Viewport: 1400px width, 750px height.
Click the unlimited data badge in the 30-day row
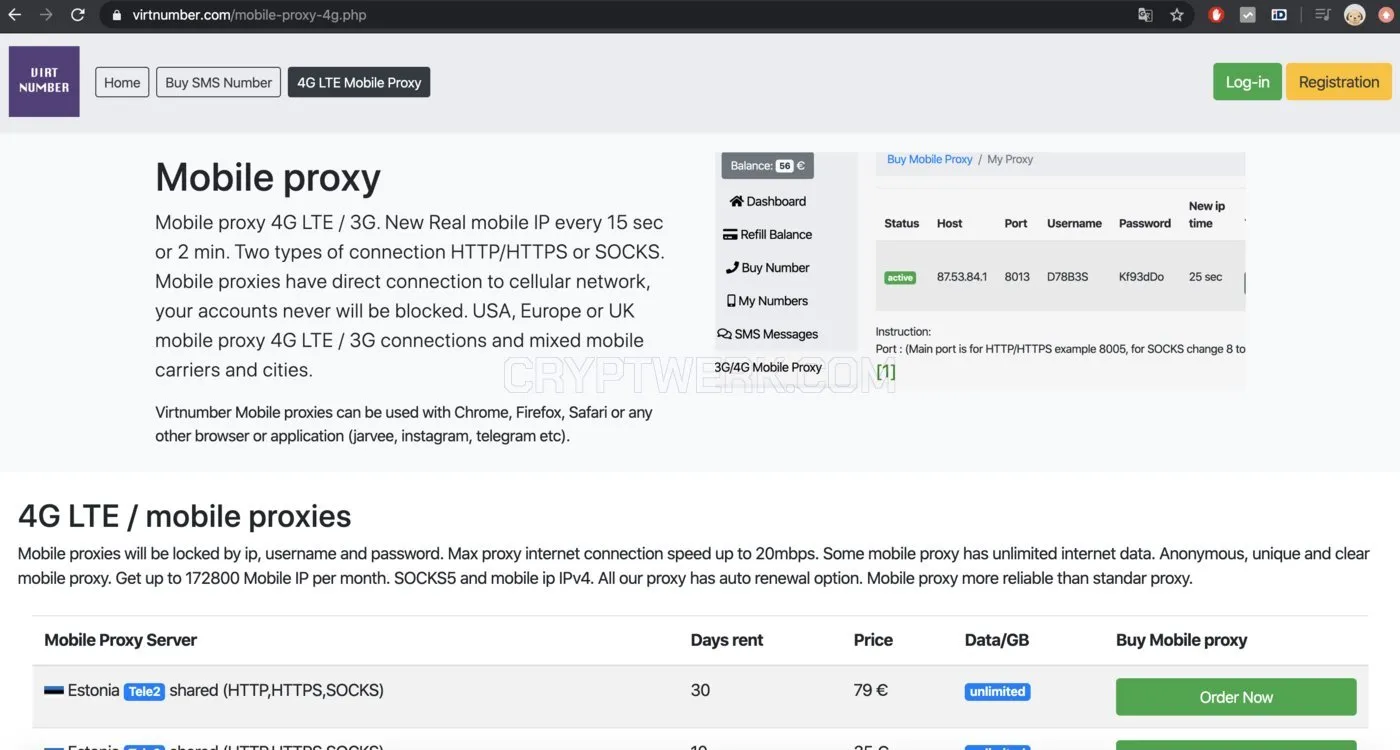(x=997, y=691)
